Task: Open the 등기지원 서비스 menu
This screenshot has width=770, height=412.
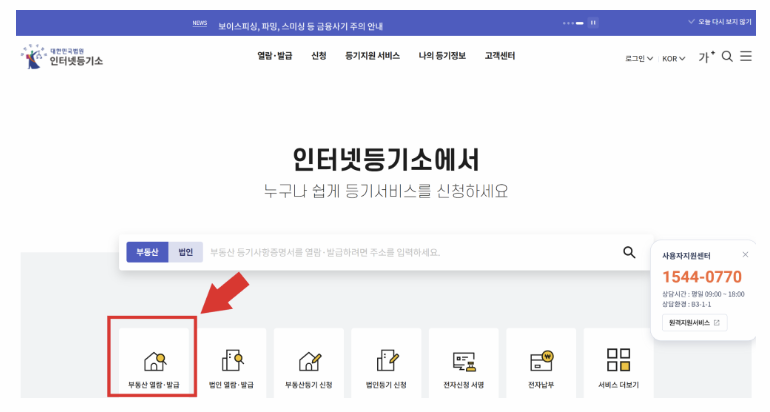Action: [372, 56]
